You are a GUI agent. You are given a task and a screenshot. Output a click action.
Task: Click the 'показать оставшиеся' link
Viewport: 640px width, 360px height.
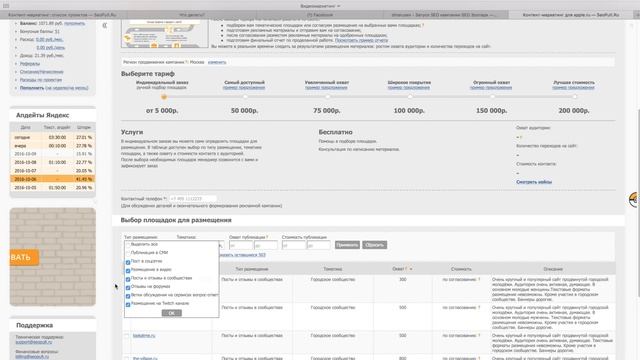click(242, 255)
